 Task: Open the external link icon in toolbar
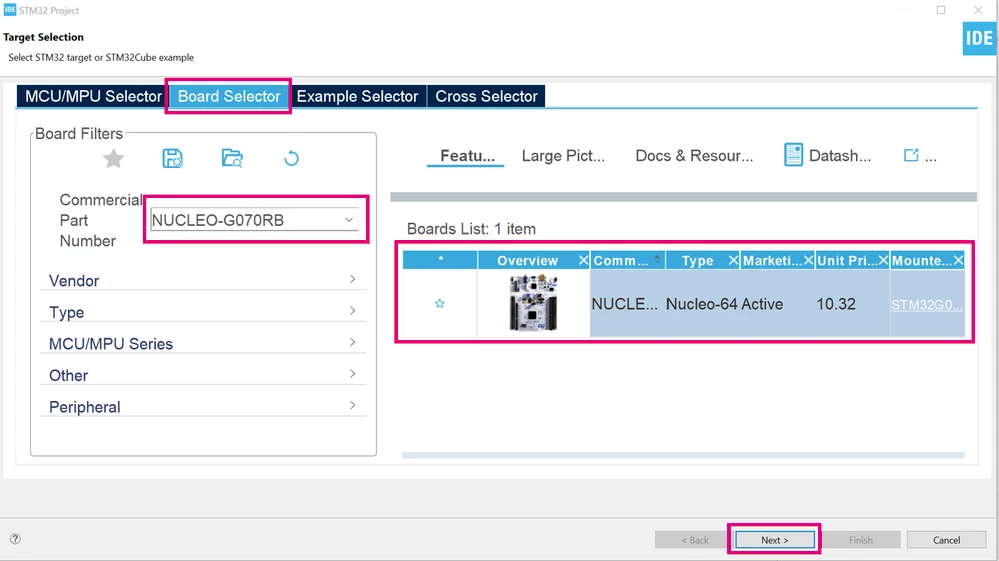[x=911, y=155]
